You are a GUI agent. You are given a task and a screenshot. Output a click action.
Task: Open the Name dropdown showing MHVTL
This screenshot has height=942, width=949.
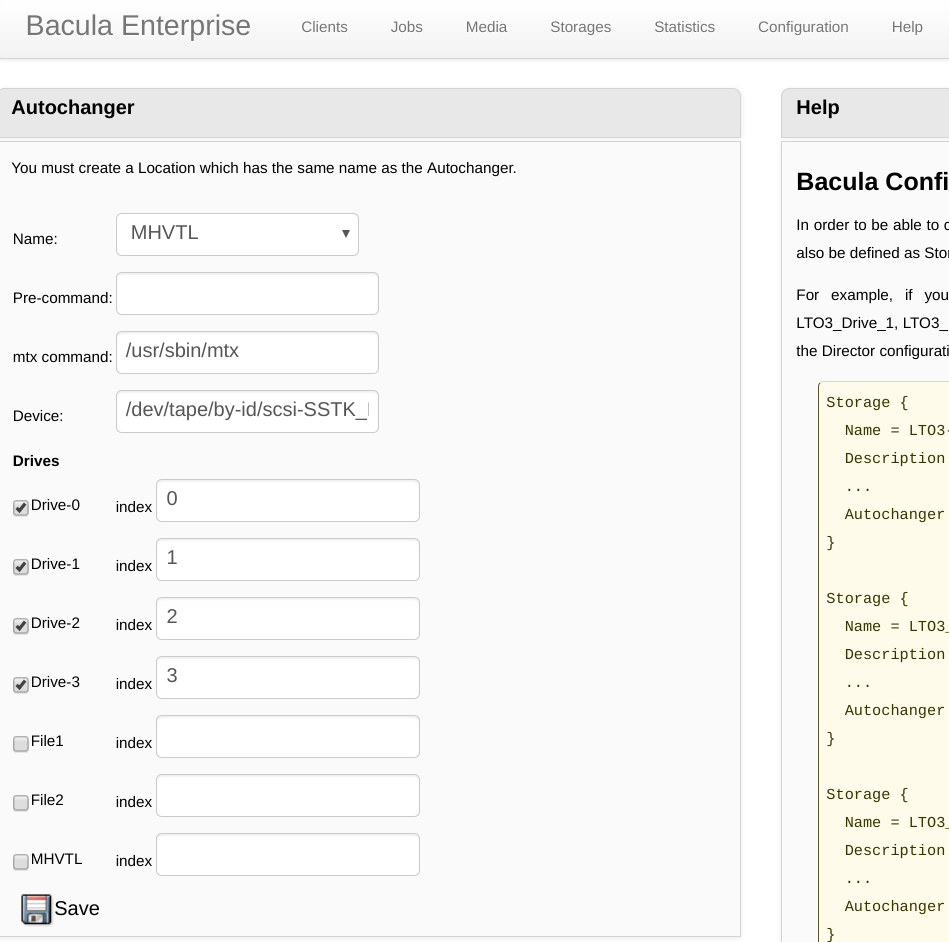237,234
